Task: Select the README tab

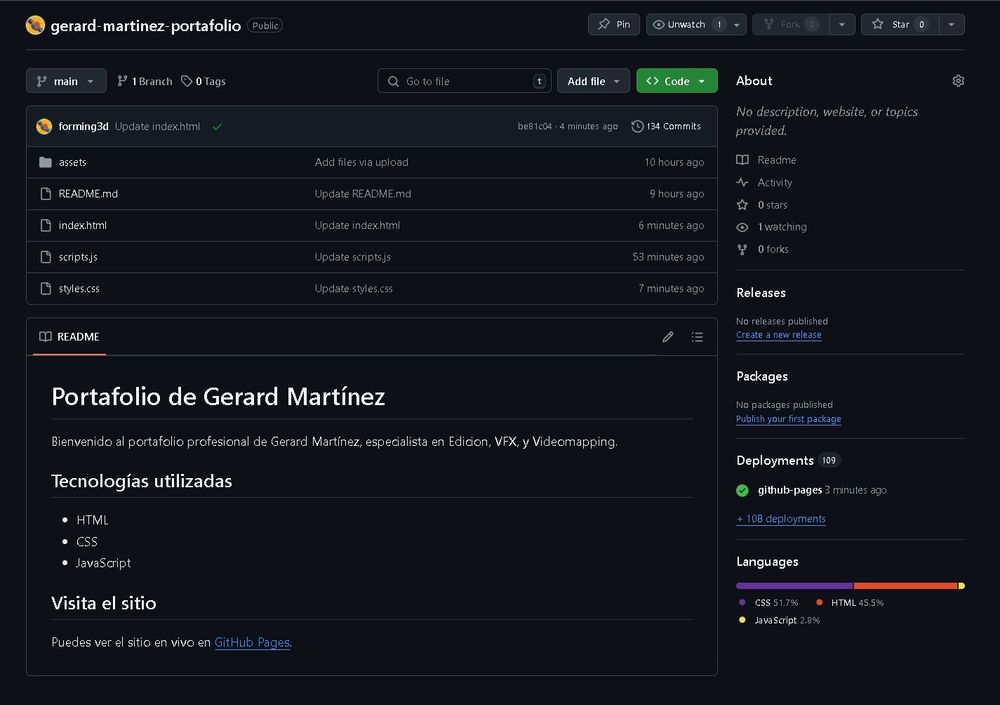Action: coord(69,336)
